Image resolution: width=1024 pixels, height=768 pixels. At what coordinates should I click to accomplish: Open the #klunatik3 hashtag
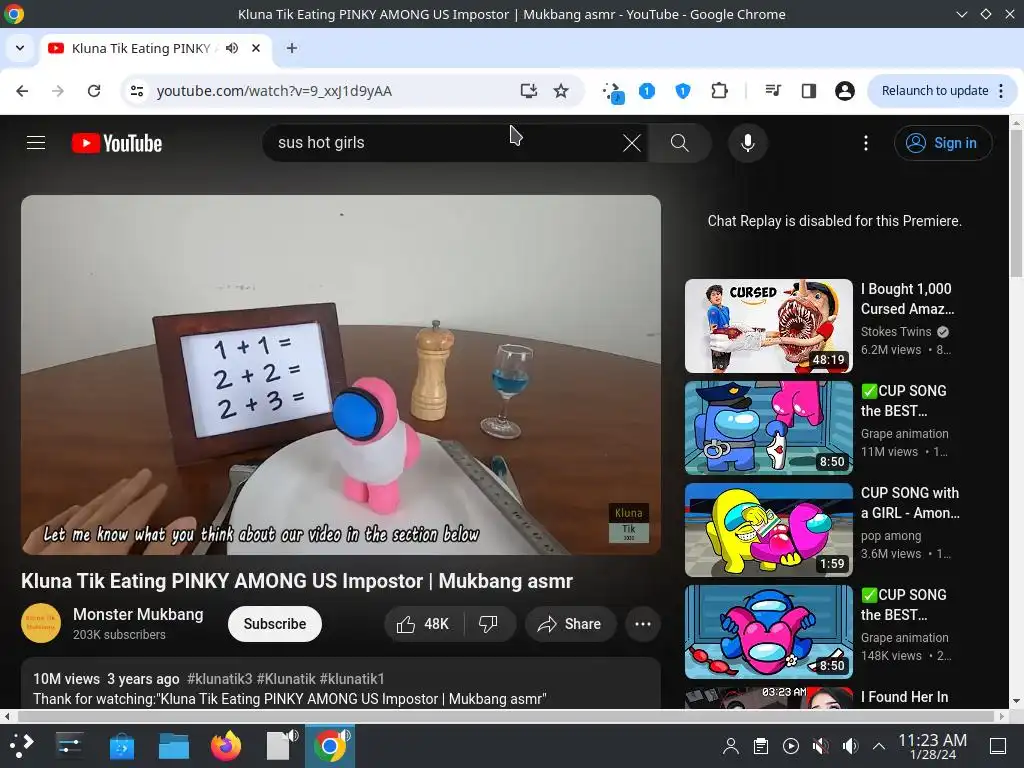click(x=219, y=679)
